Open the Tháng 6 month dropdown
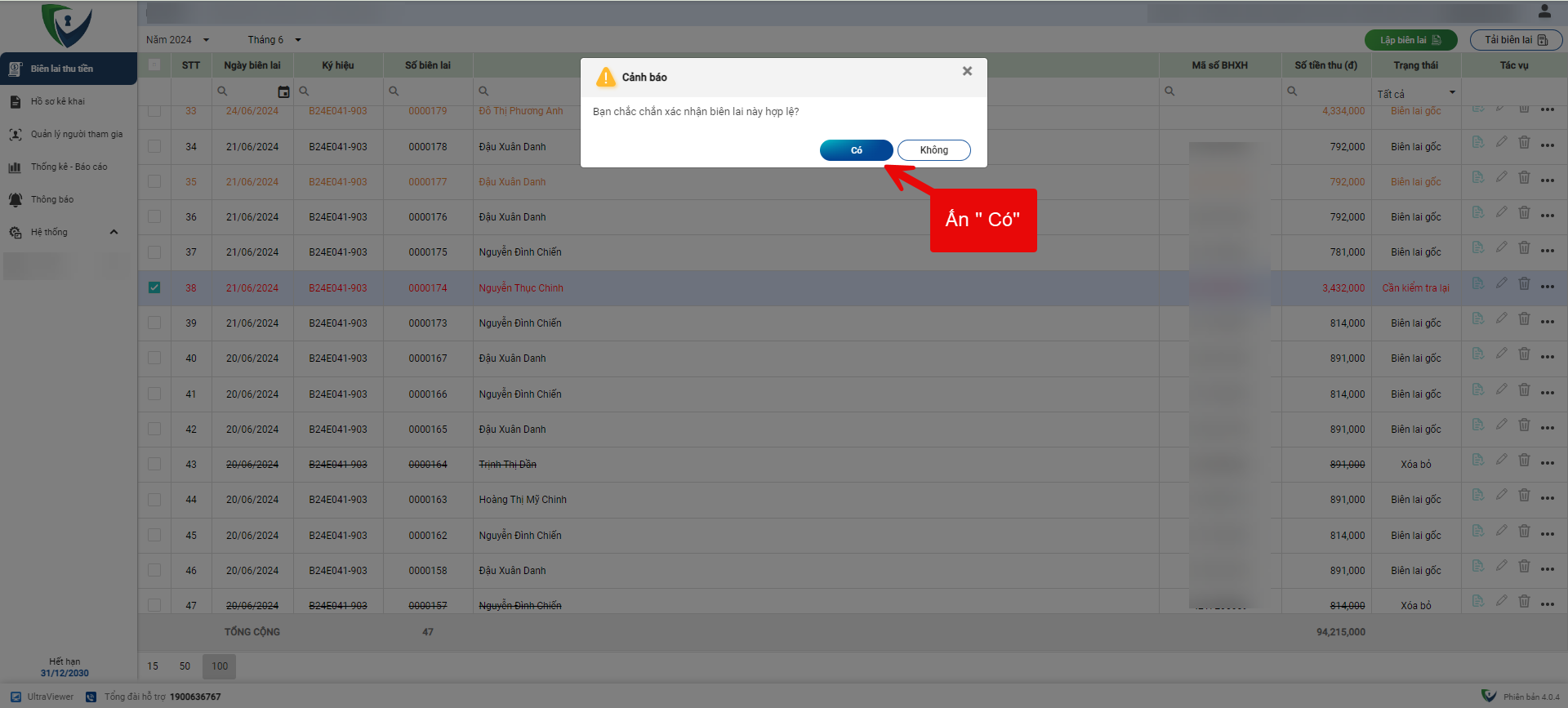Image resolution: width=1568 pixels, height=708 pixels. [274, 40]
